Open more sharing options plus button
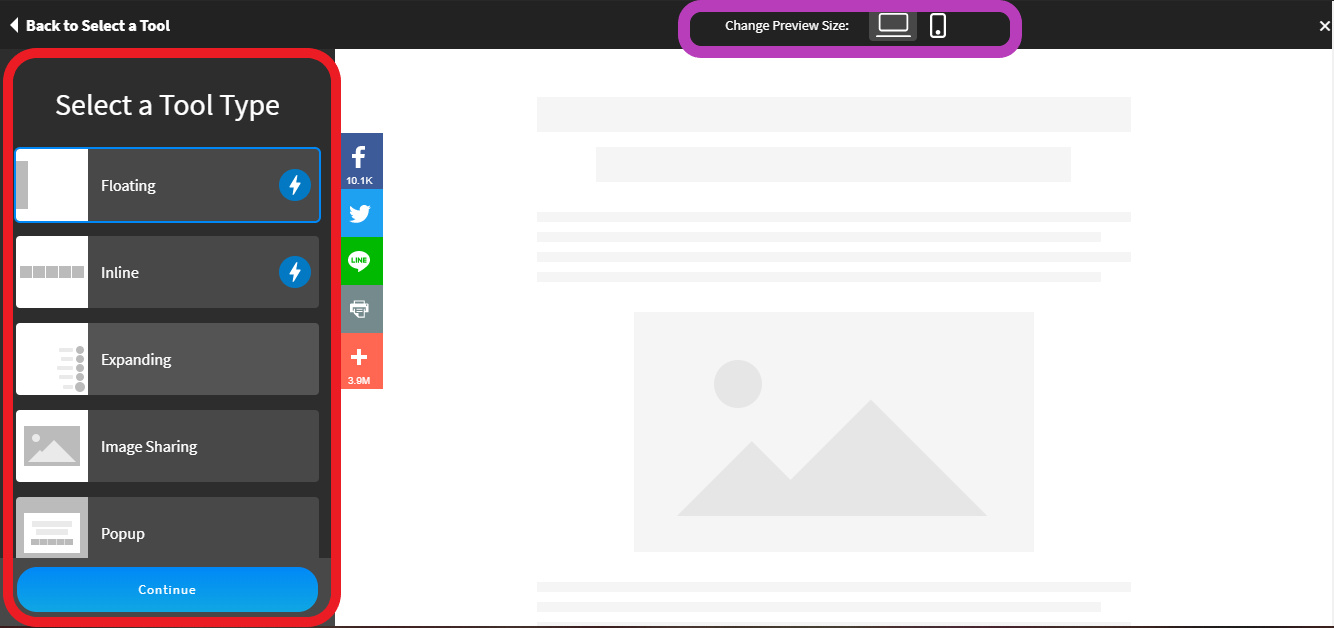The width and height of the screenshot is (1334, 628). (360, 361)
